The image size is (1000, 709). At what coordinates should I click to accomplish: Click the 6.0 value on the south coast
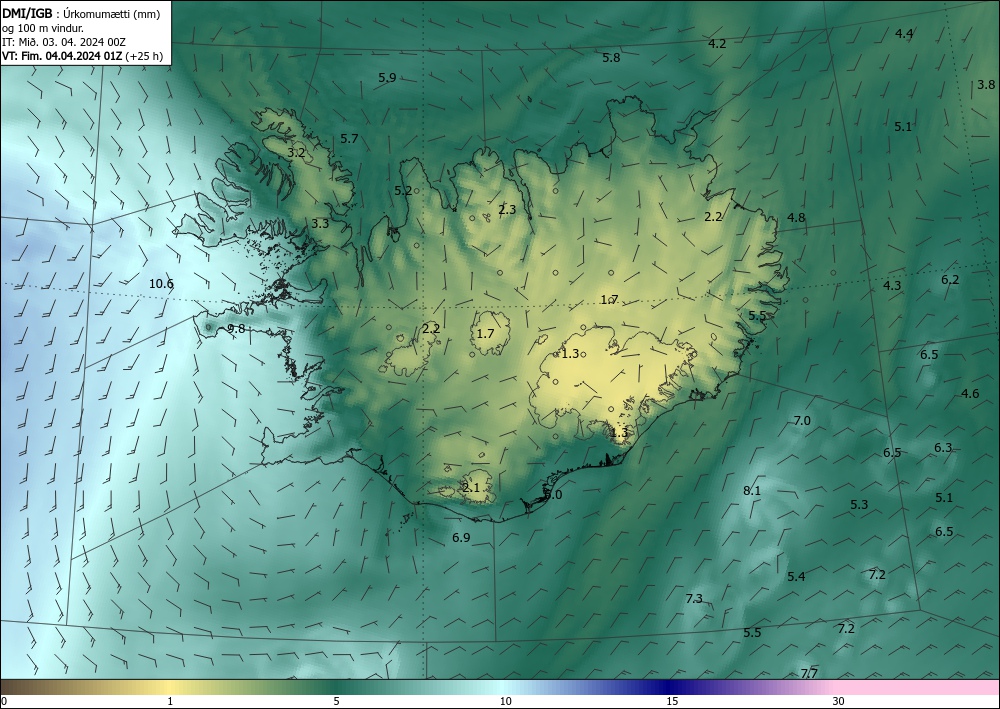click(x=554, y=495)
